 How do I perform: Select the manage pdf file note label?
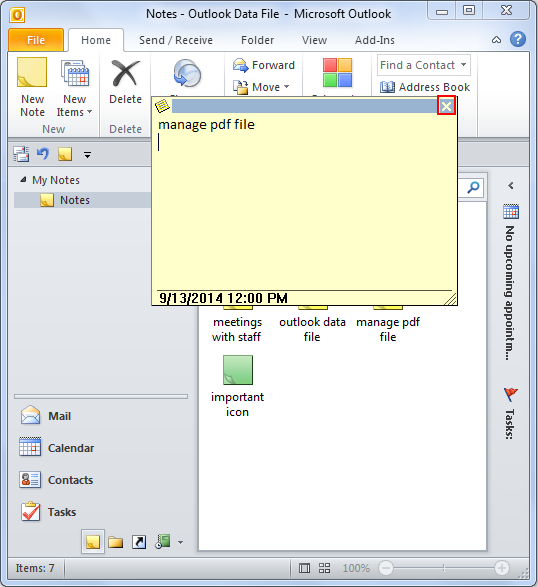point(388,329)
